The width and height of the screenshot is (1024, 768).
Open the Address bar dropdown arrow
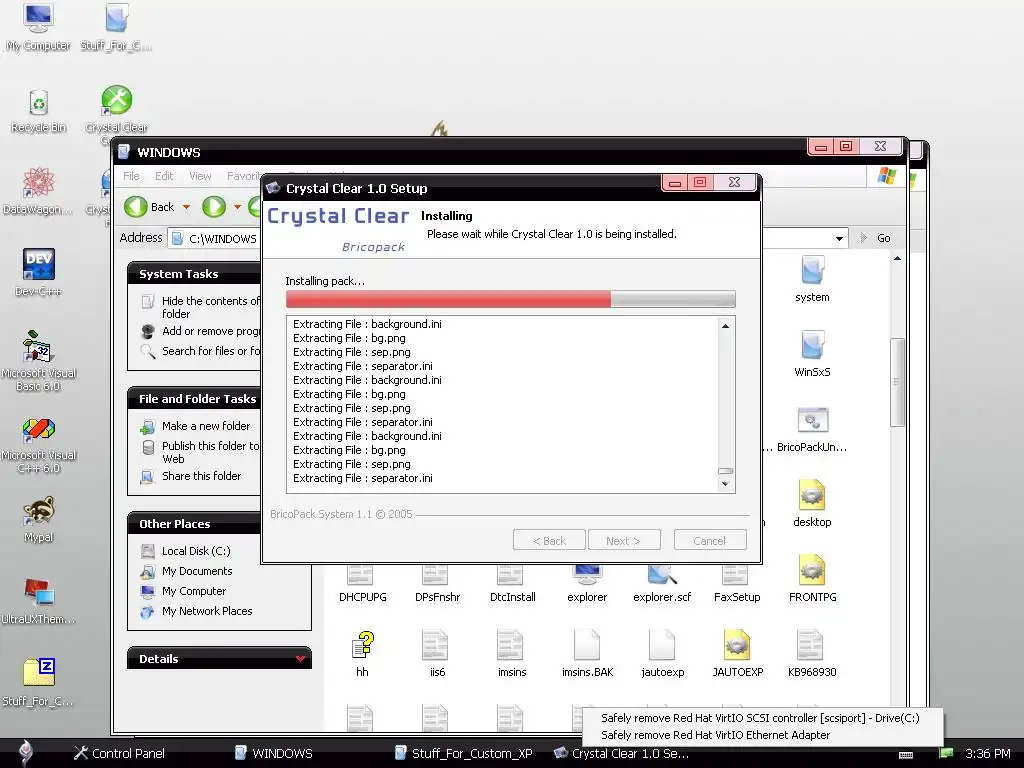tap(839, 238)
